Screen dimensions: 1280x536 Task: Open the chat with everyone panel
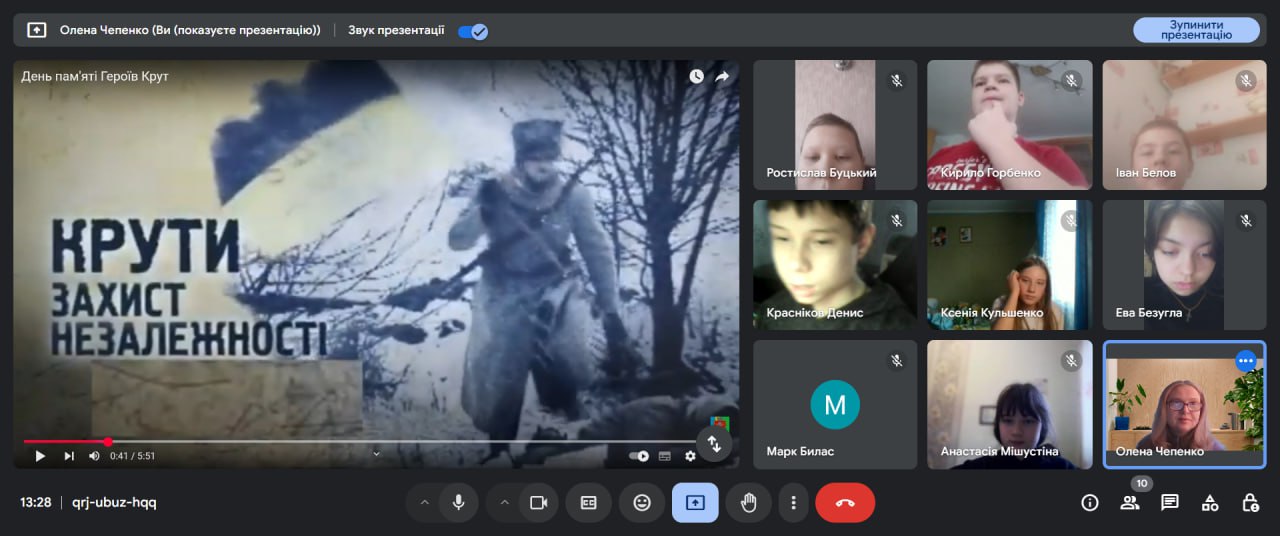click(x=1170, y=503)
